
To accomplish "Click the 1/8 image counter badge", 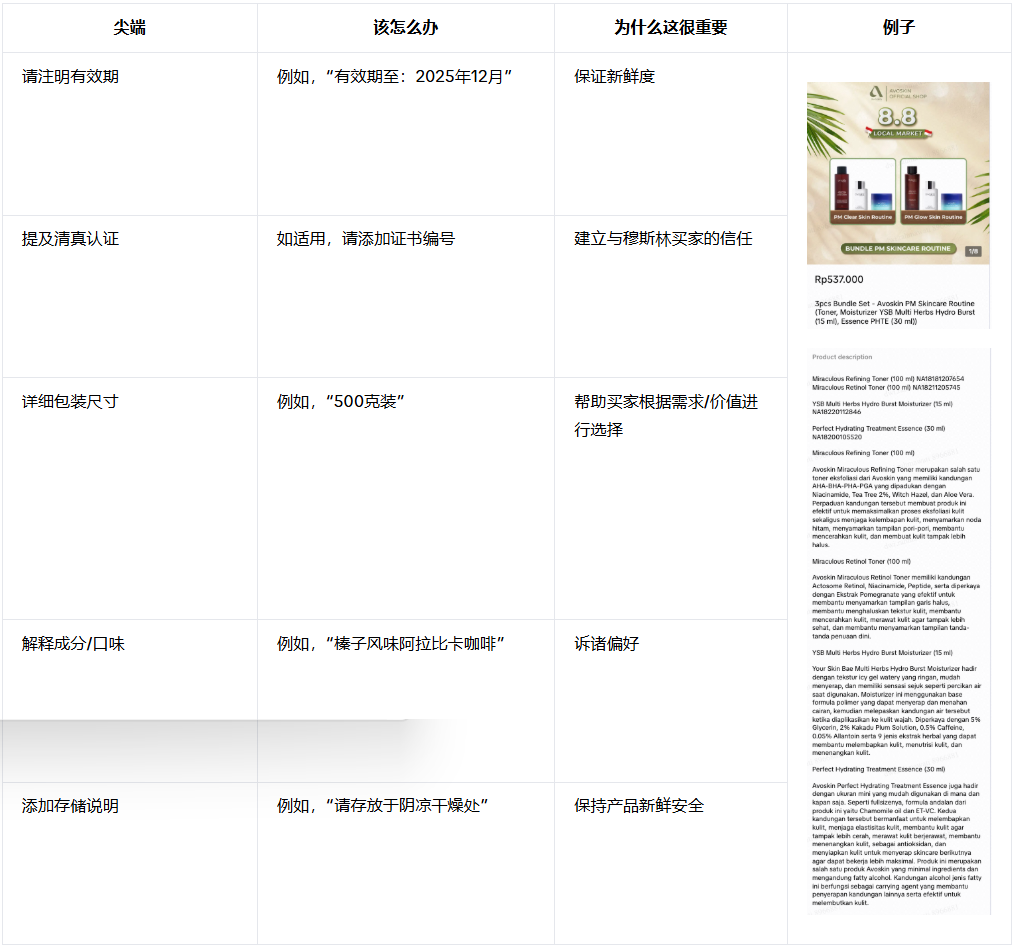I will pos(973,251).
